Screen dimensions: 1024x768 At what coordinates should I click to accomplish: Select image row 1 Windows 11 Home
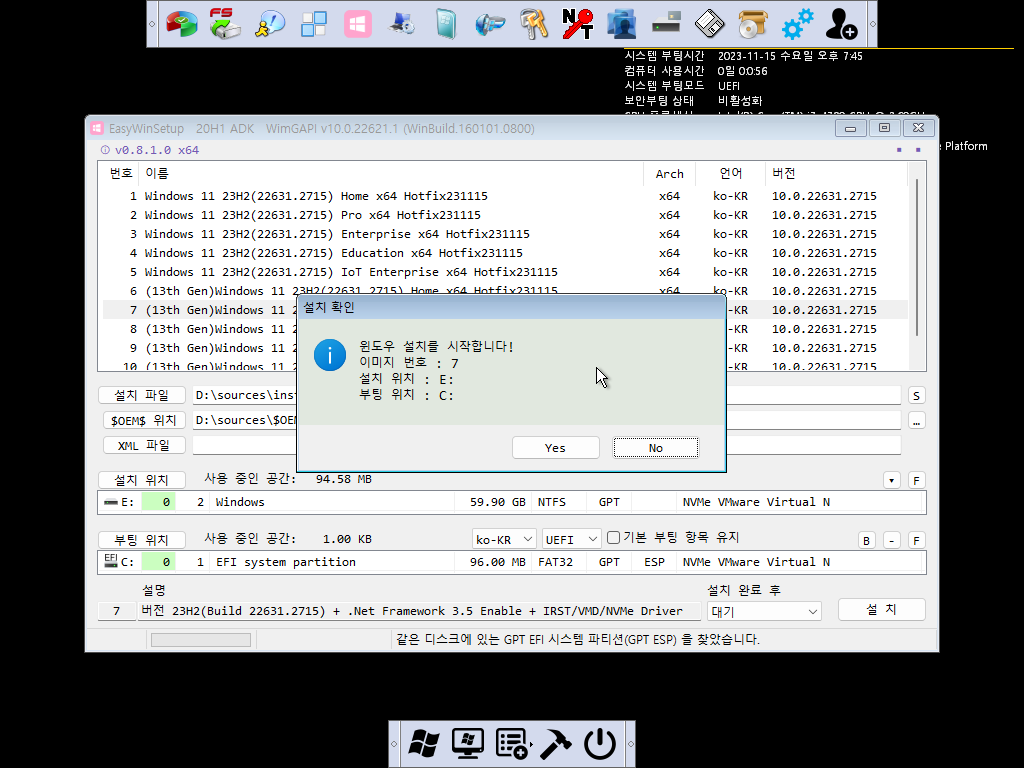505,196
